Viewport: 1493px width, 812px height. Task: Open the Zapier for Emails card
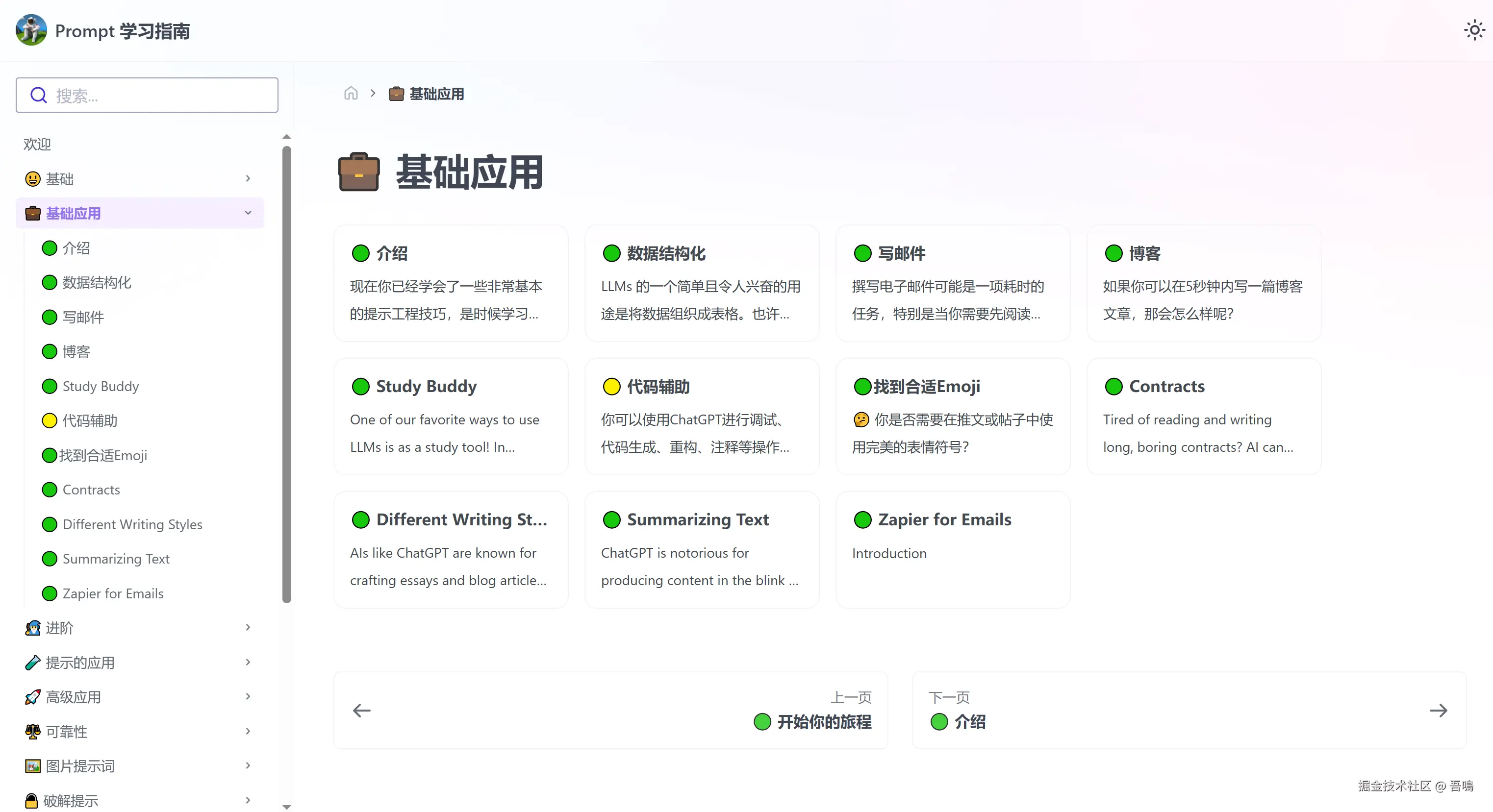(952, 549)
